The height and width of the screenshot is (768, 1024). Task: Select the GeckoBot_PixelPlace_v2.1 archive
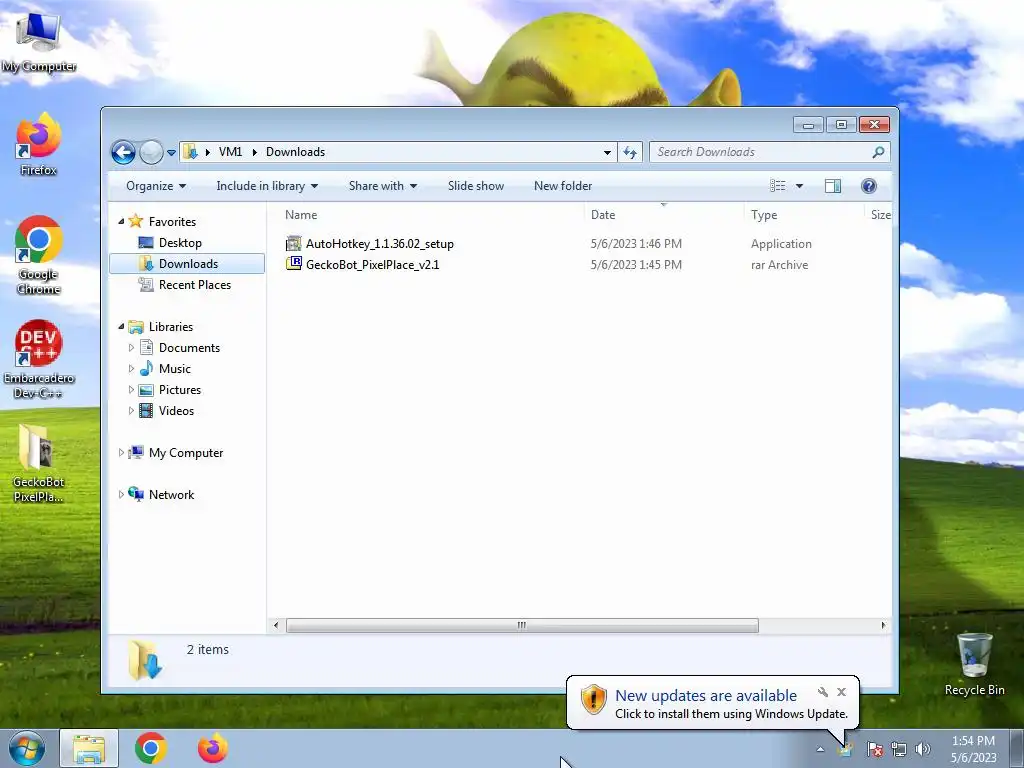click(372, 264)
